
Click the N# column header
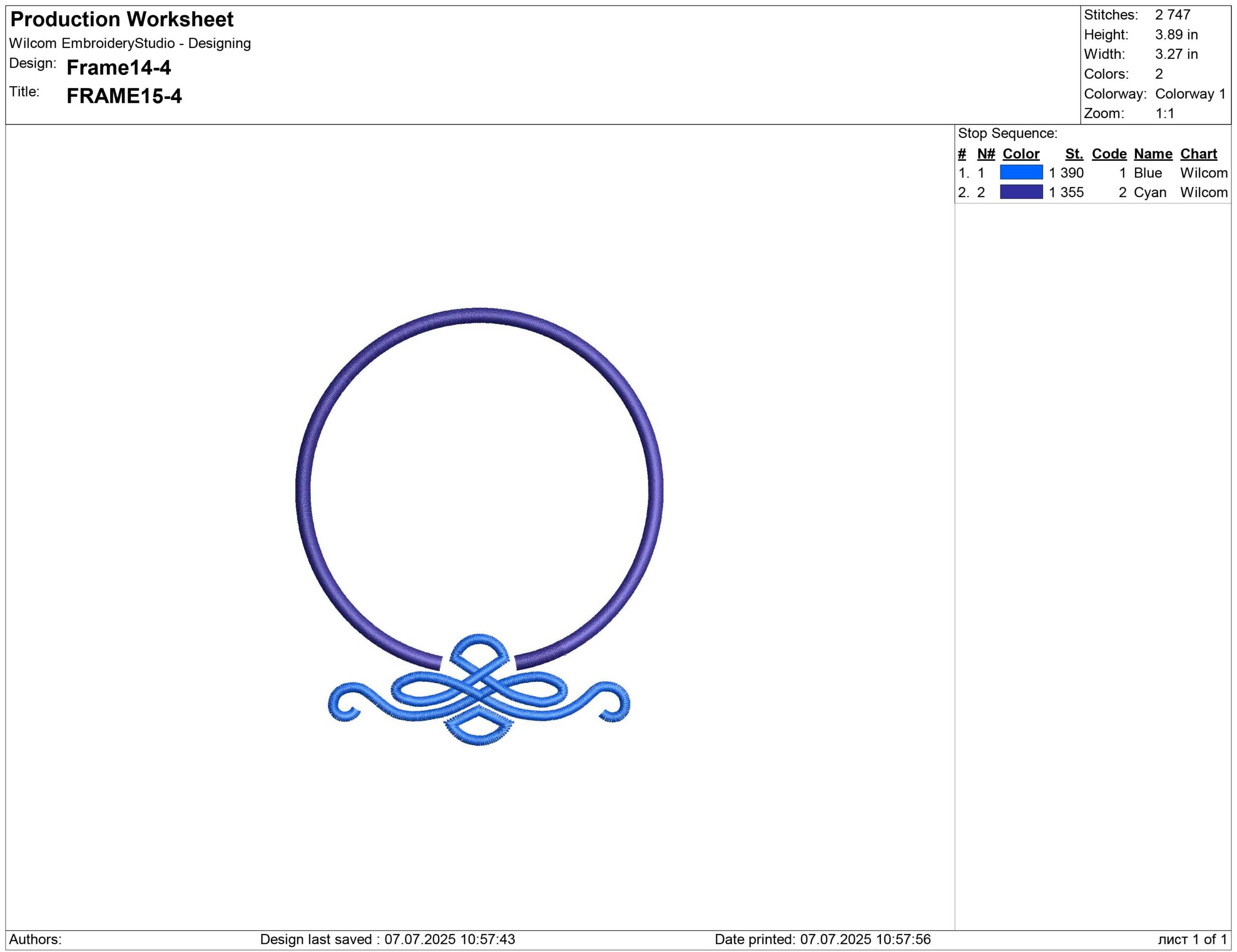pos(986,154)
